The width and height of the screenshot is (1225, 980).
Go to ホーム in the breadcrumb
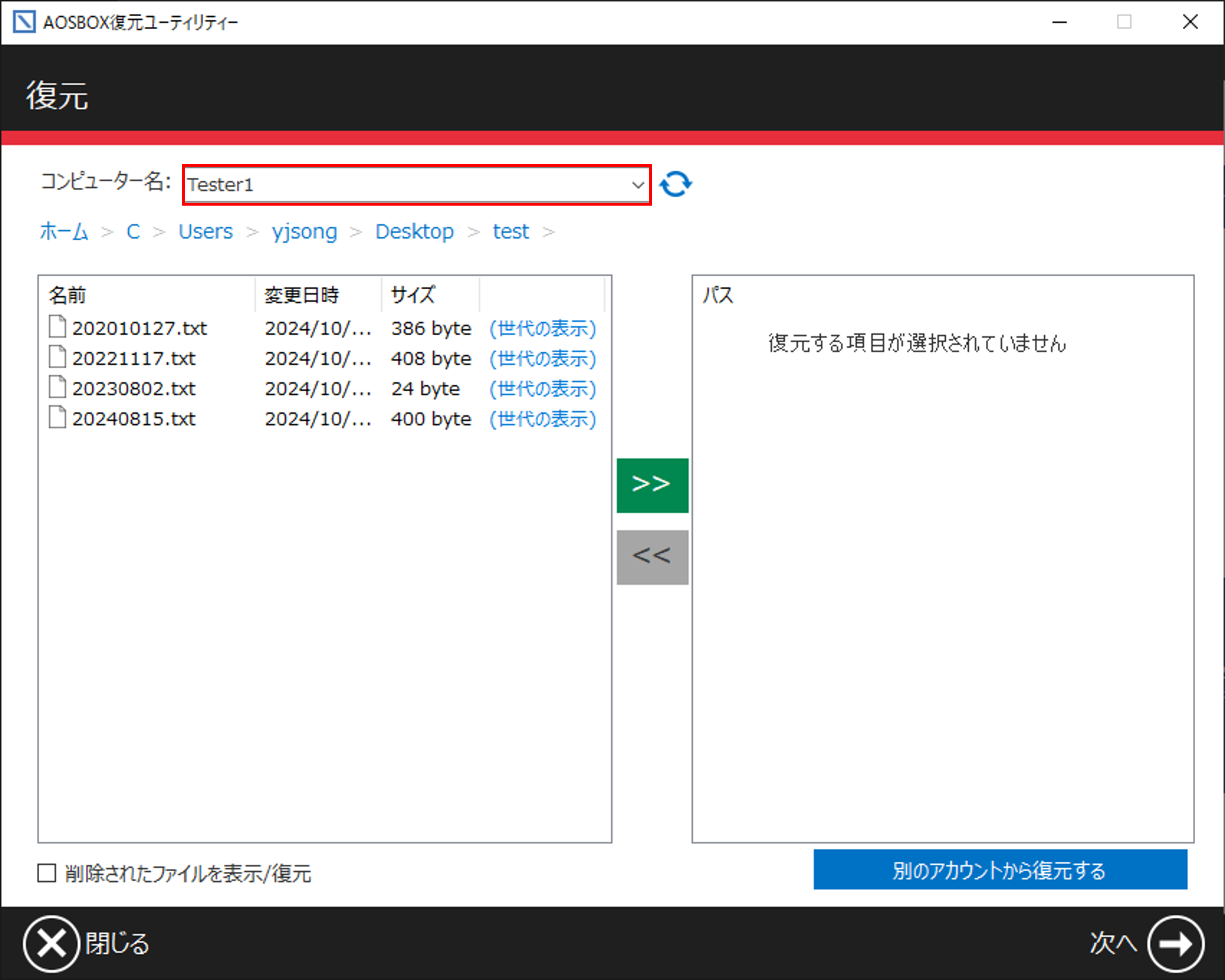64,232
